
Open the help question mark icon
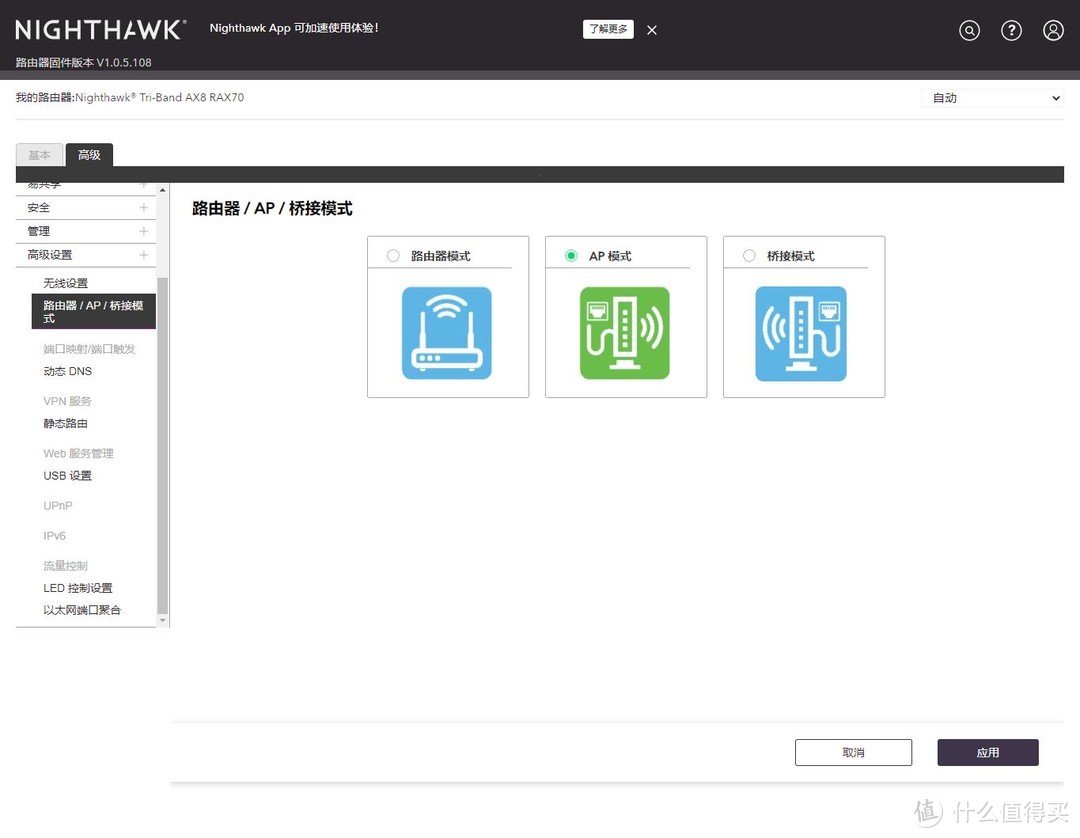pyautogui.click(x=1011, y=31)
